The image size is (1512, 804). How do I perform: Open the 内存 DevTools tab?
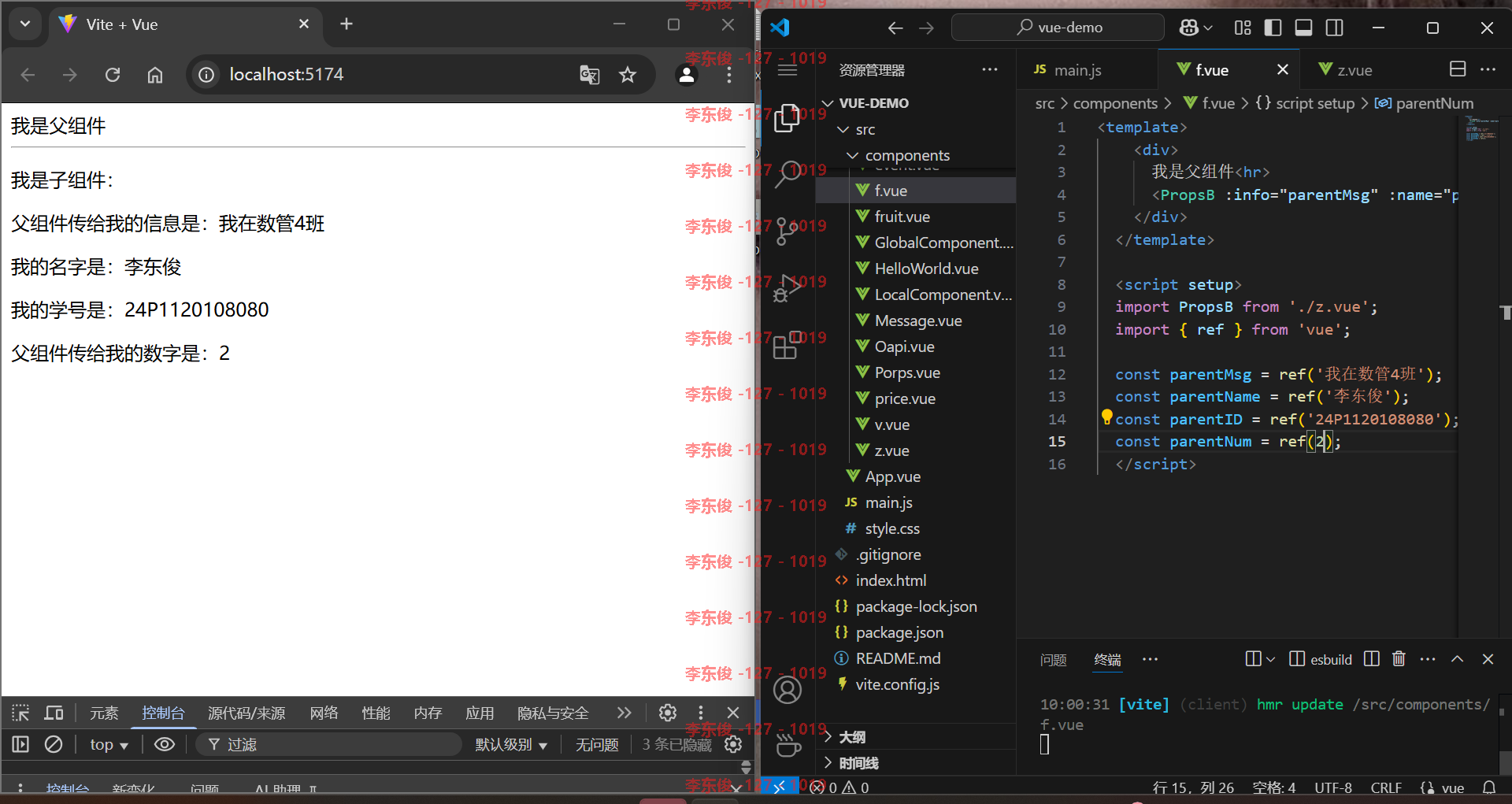tap(428, 713)
